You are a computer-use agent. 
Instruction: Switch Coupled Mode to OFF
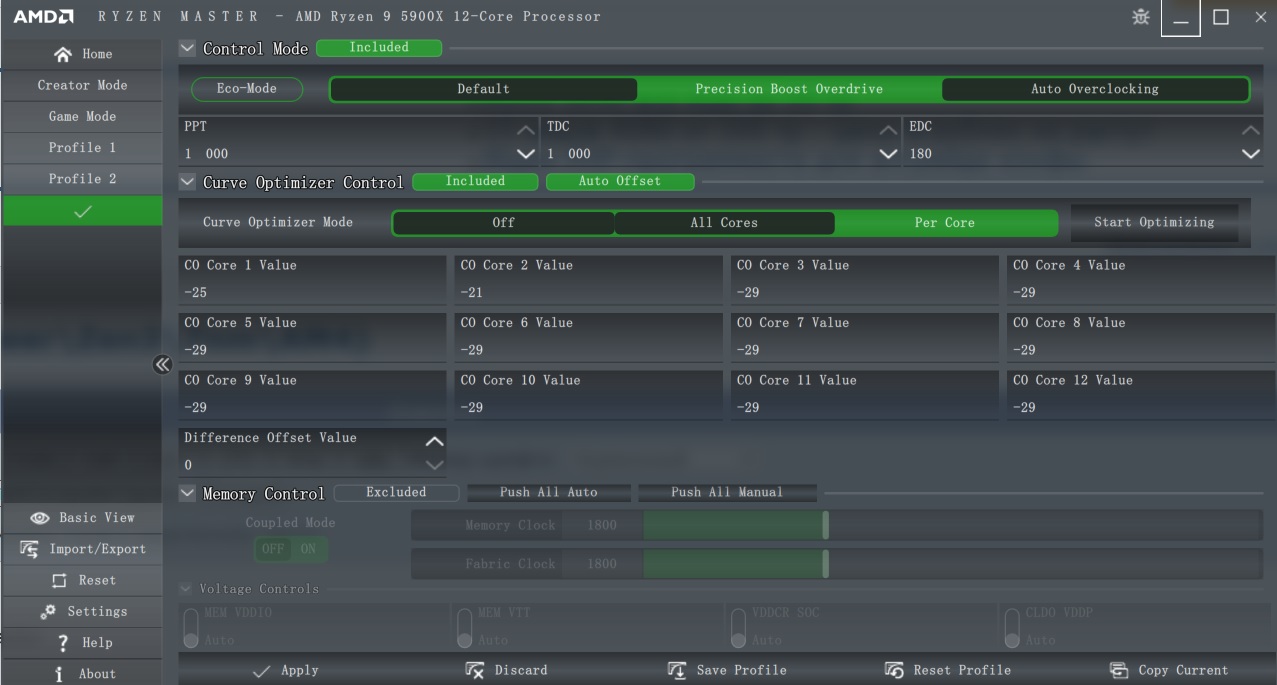point(272,549)
